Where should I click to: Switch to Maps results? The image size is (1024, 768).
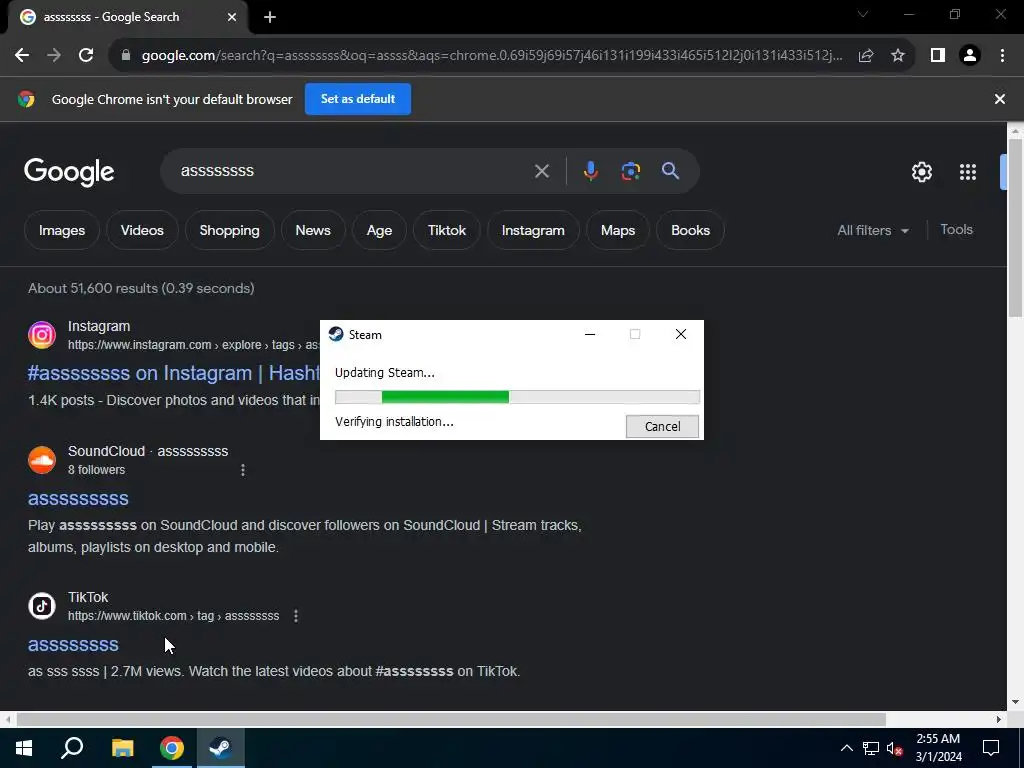coord(618,231)
